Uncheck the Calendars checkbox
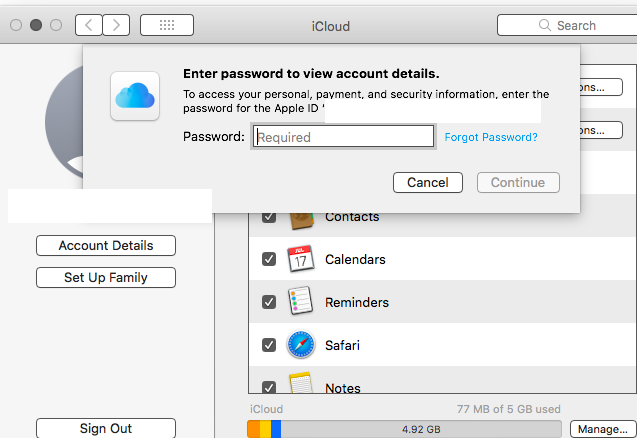Viewport: 637px width, 438px height. (269, 259)
